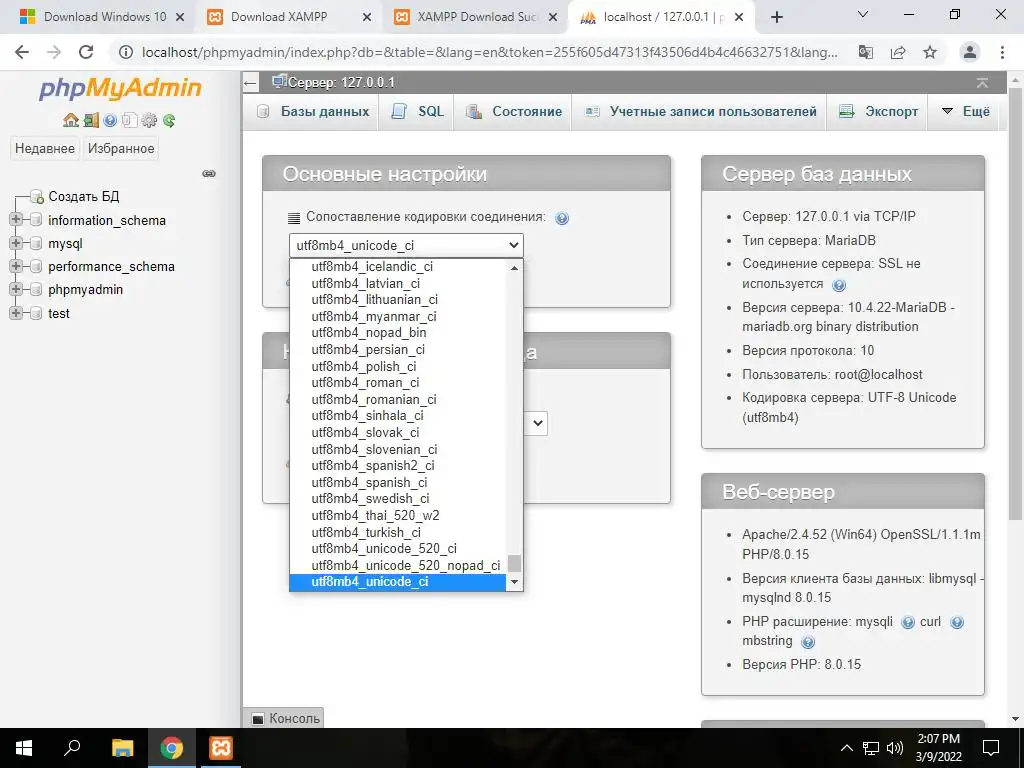The width and height of the screenshot is (1024, 768).
Task: Go to phpMyAdmin home via house icon
Action: tap(71, 120)
